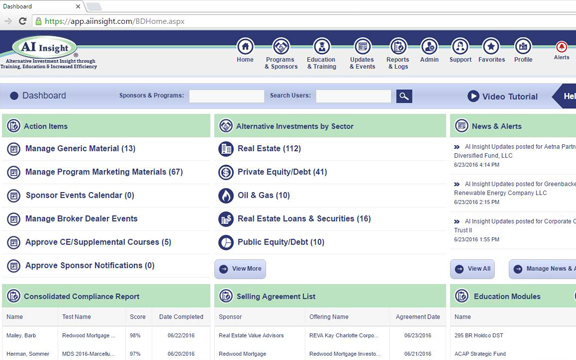Open Sponsor Events Calendar (0)
This screenshot has width=576, height=360.
coord(80,195)
